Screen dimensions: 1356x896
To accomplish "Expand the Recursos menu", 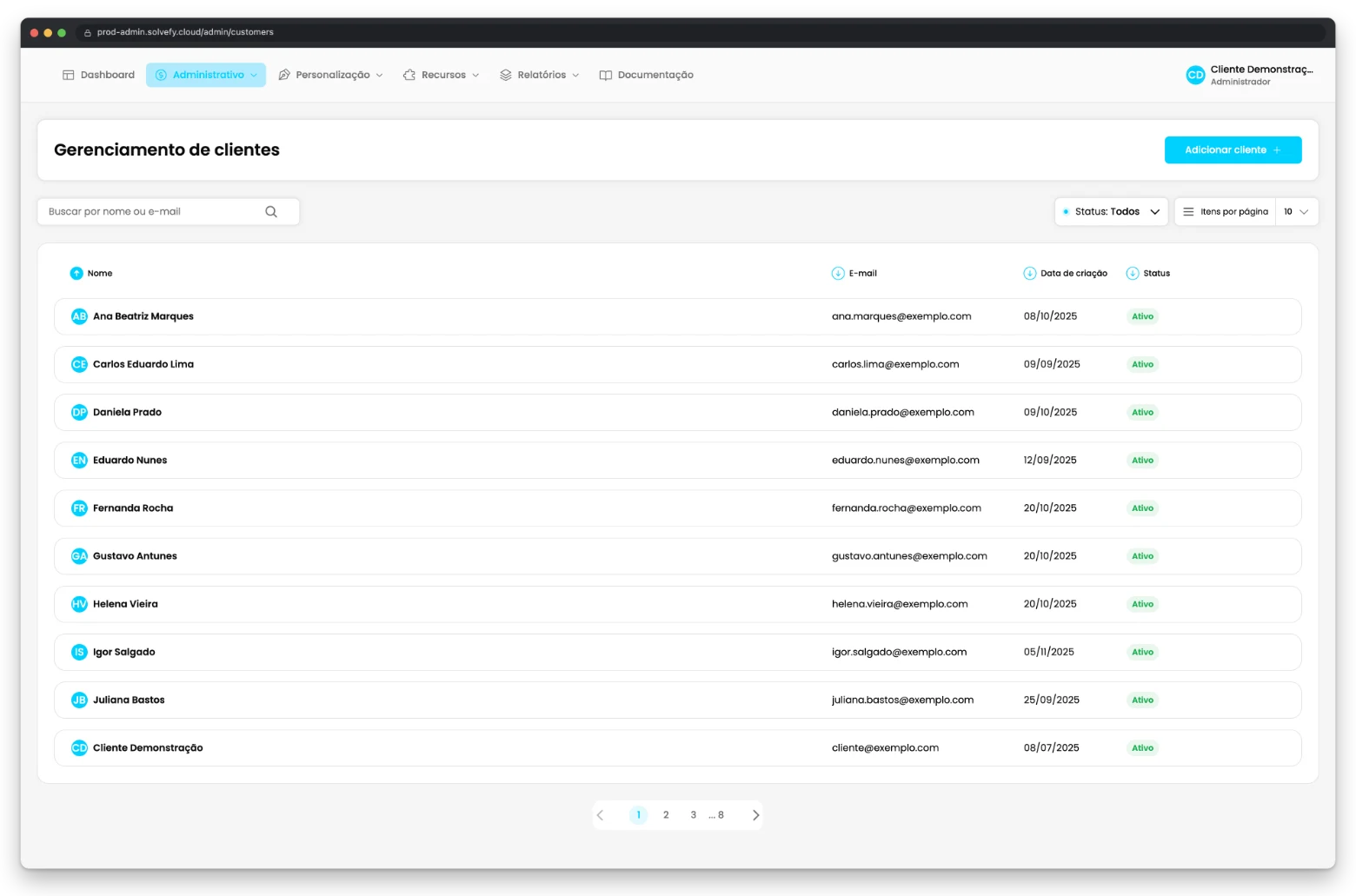I will pos(441,76).
